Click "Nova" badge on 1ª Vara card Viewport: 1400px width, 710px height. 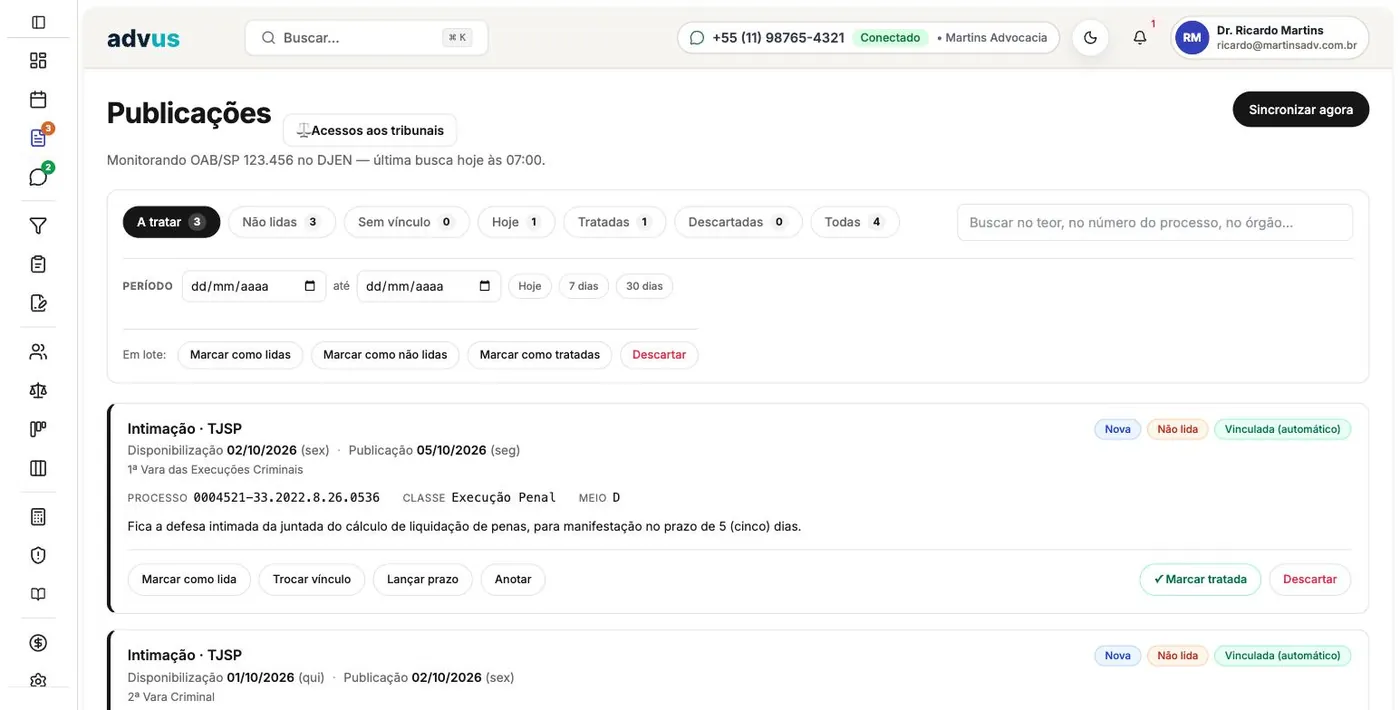click(1118, 429)
